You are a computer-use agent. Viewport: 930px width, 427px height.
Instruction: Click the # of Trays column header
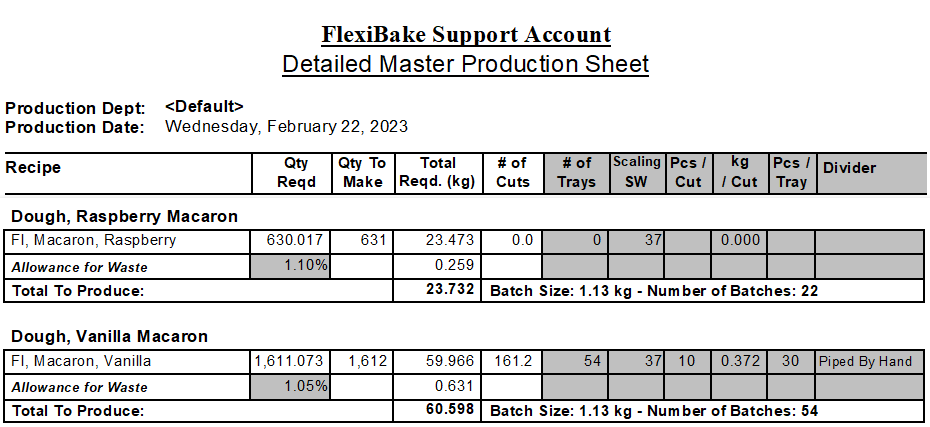tap(577, 173)
